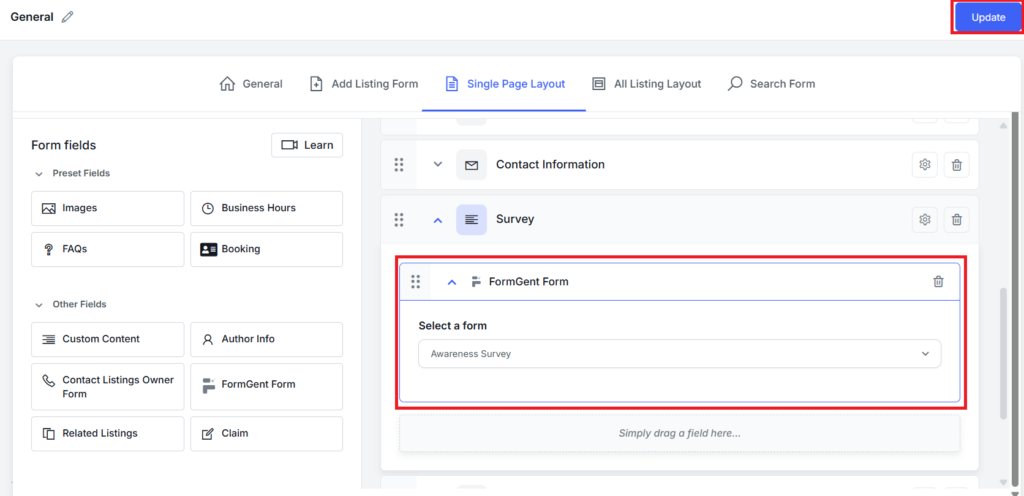
Task: Click the Update button
Action: point(987,18)
